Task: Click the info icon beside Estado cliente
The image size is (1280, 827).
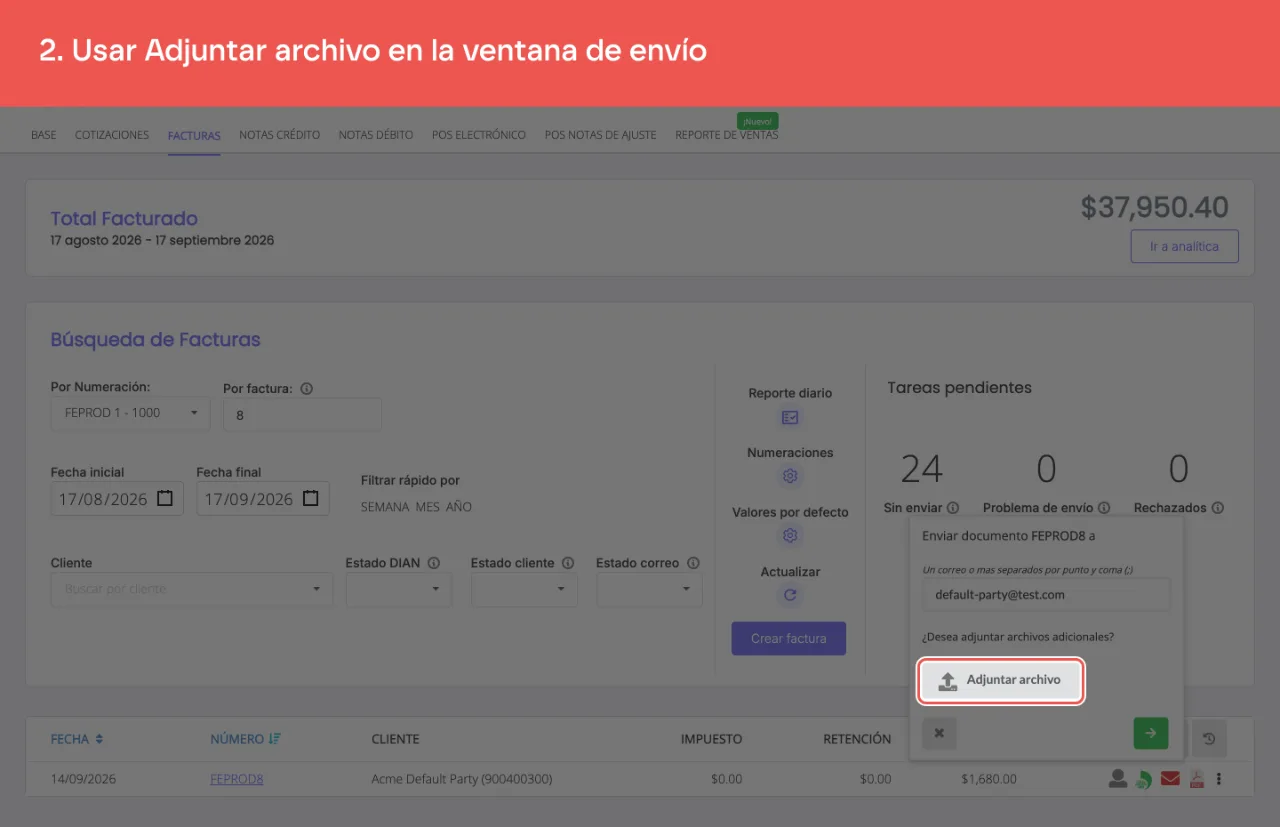Action: pos(568,563)
